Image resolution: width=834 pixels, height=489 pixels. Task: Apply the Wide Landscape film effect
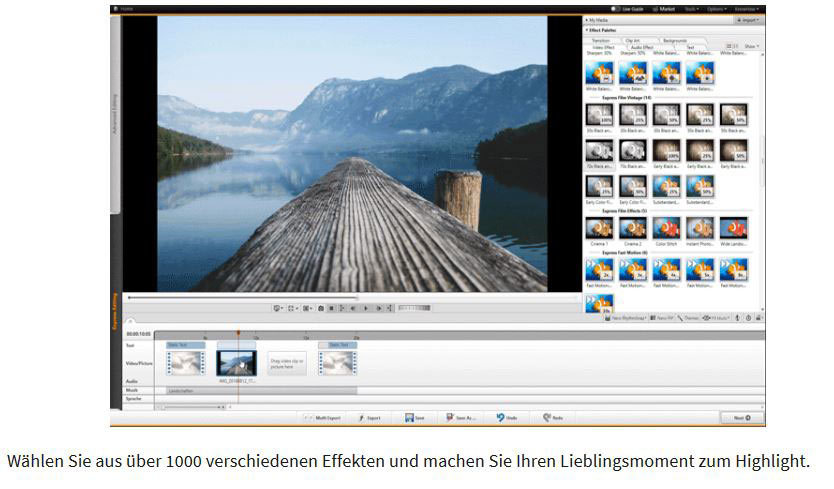click(733, 228)
